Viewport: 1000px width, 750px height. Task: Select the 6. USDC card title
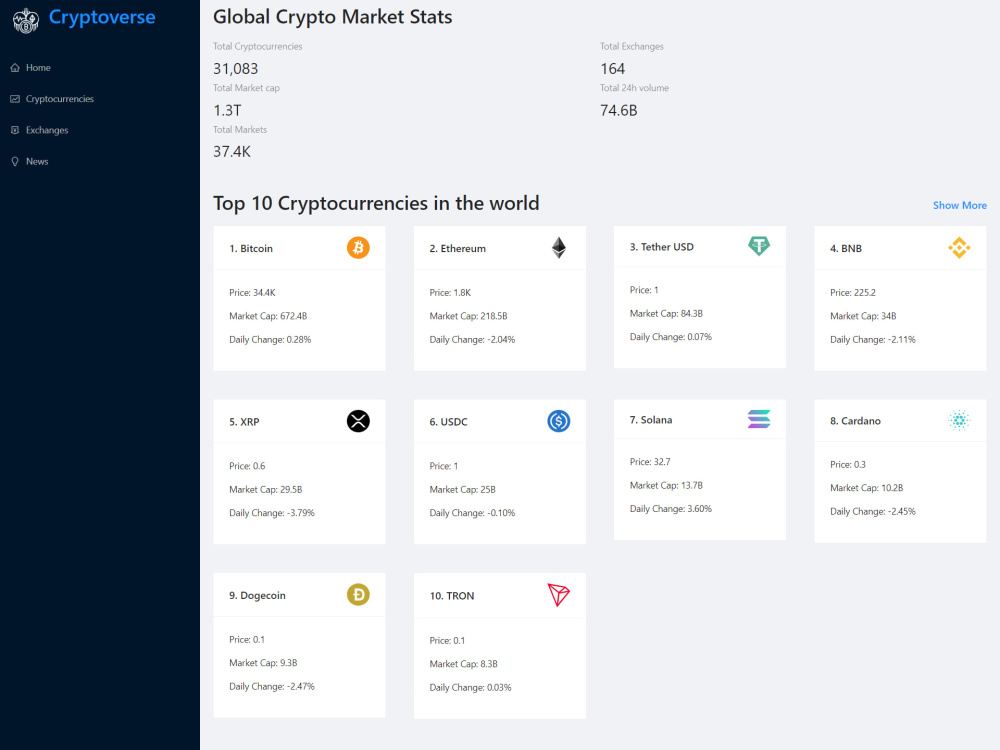point(448,422)
